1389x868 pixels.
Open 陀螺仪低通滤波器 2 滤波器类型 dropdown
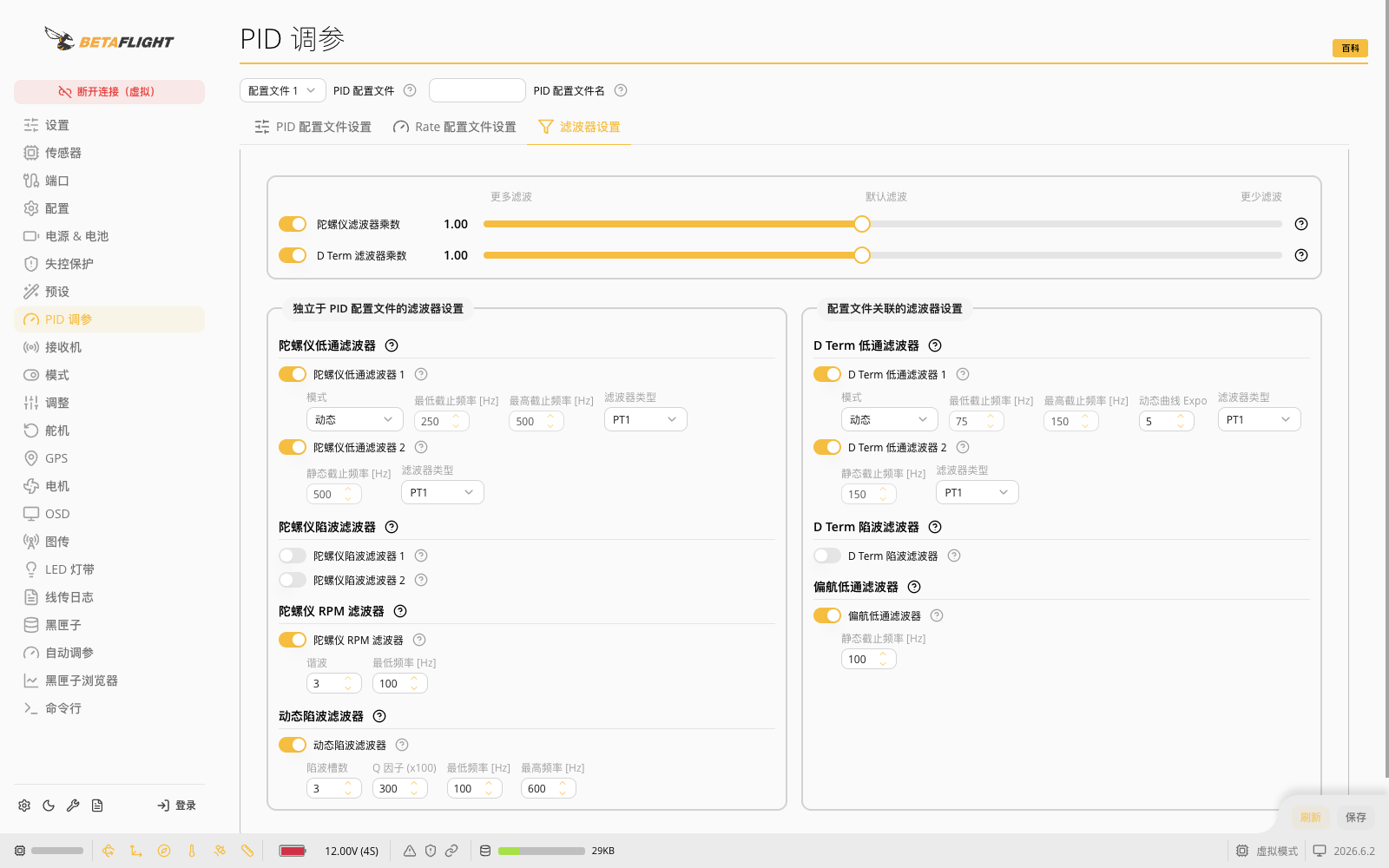pyautogui.click(x=443, y=492)
